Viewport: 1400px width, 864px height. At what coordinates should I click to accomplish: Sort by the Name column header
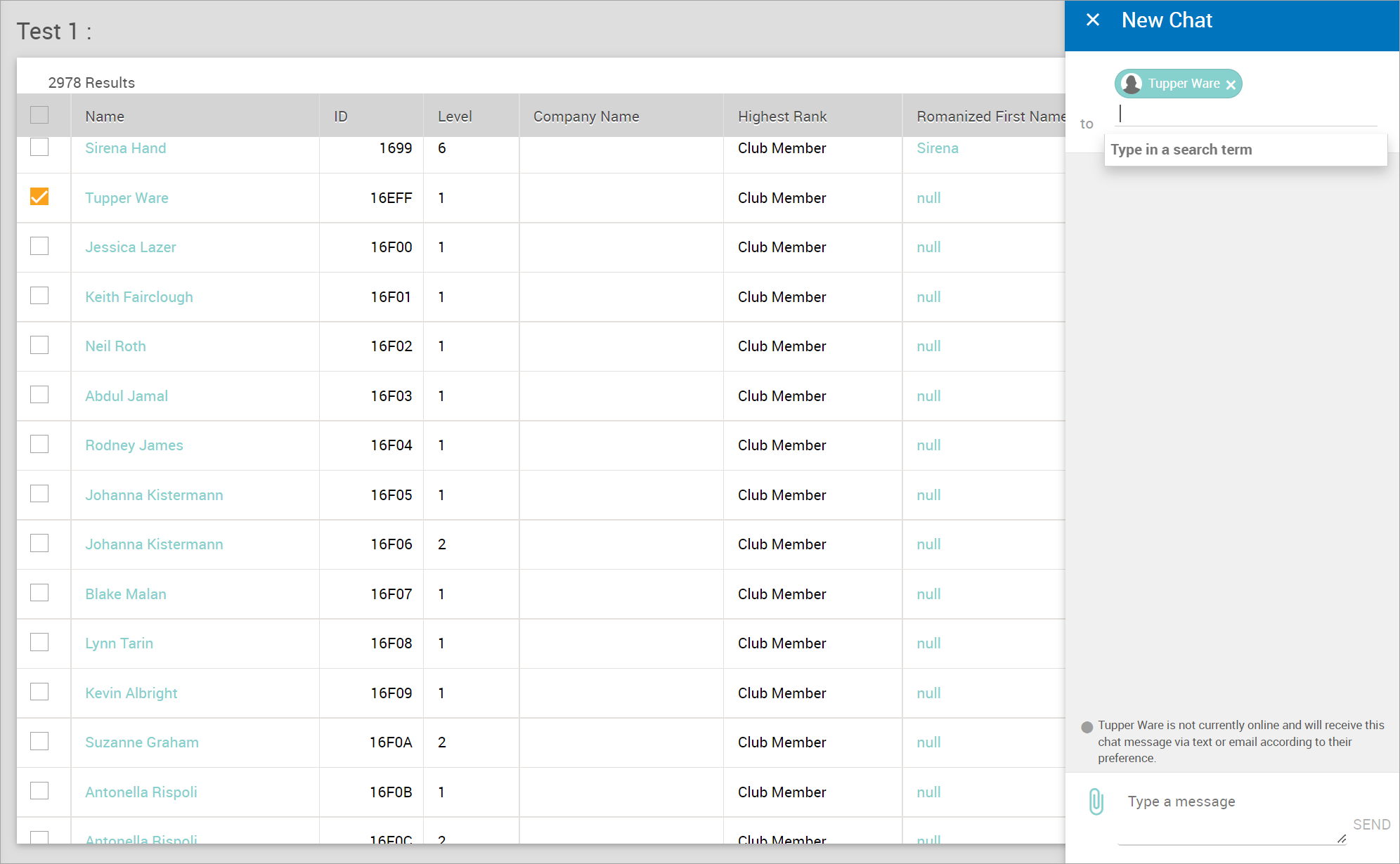(105, 117)
